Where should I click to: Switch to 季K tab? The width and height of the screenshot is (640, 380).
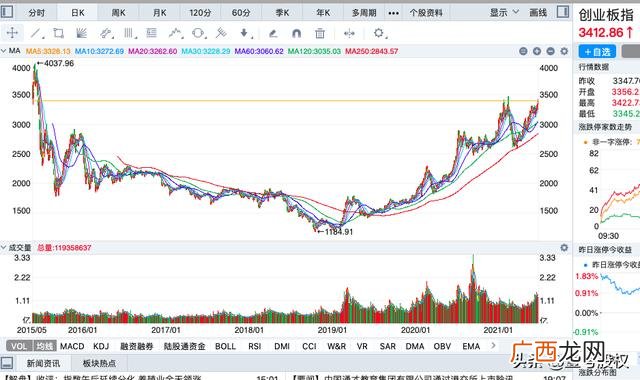tap(282, 13)
